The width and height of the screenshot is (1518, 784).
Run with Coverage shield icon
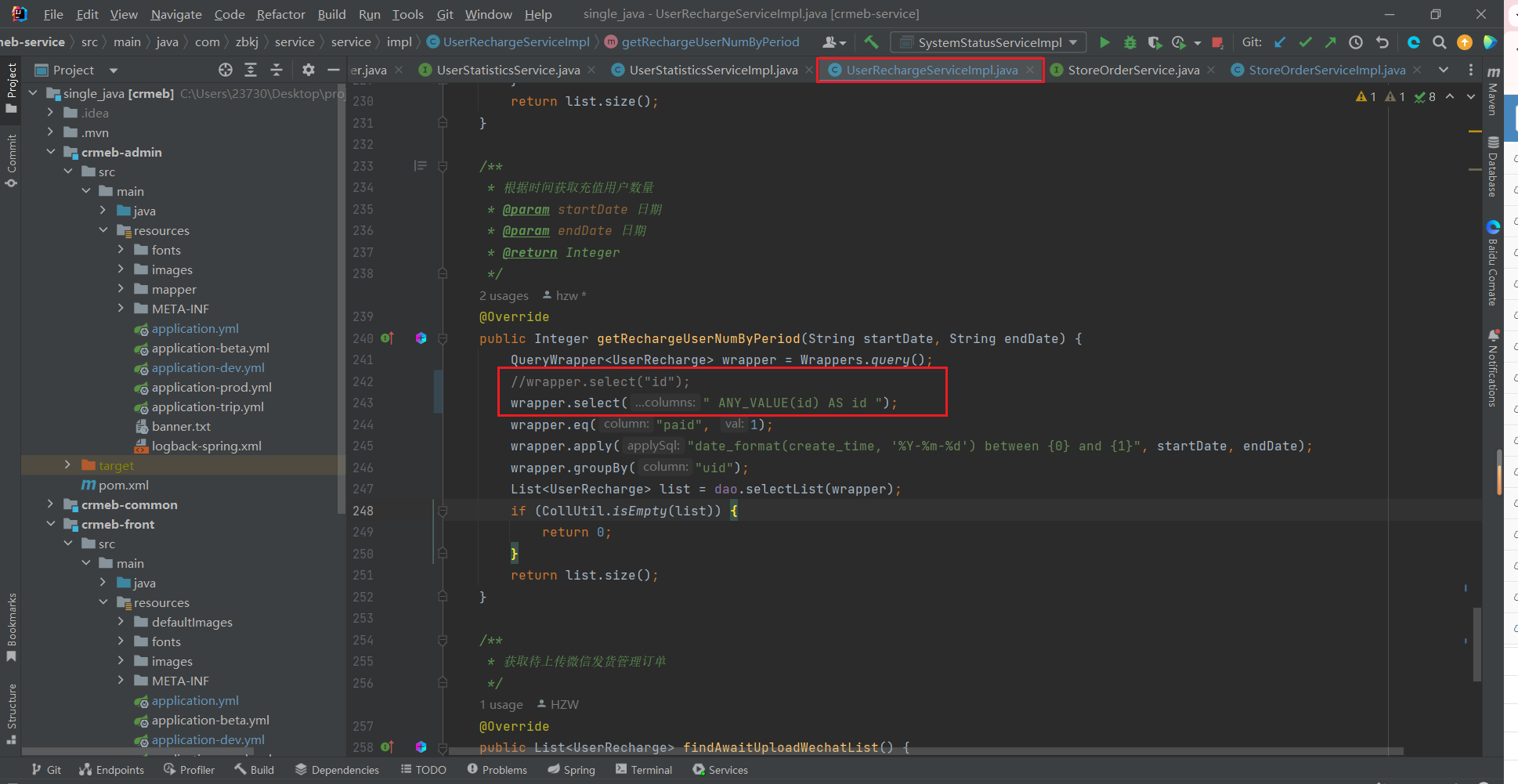tap(1155, 42)
